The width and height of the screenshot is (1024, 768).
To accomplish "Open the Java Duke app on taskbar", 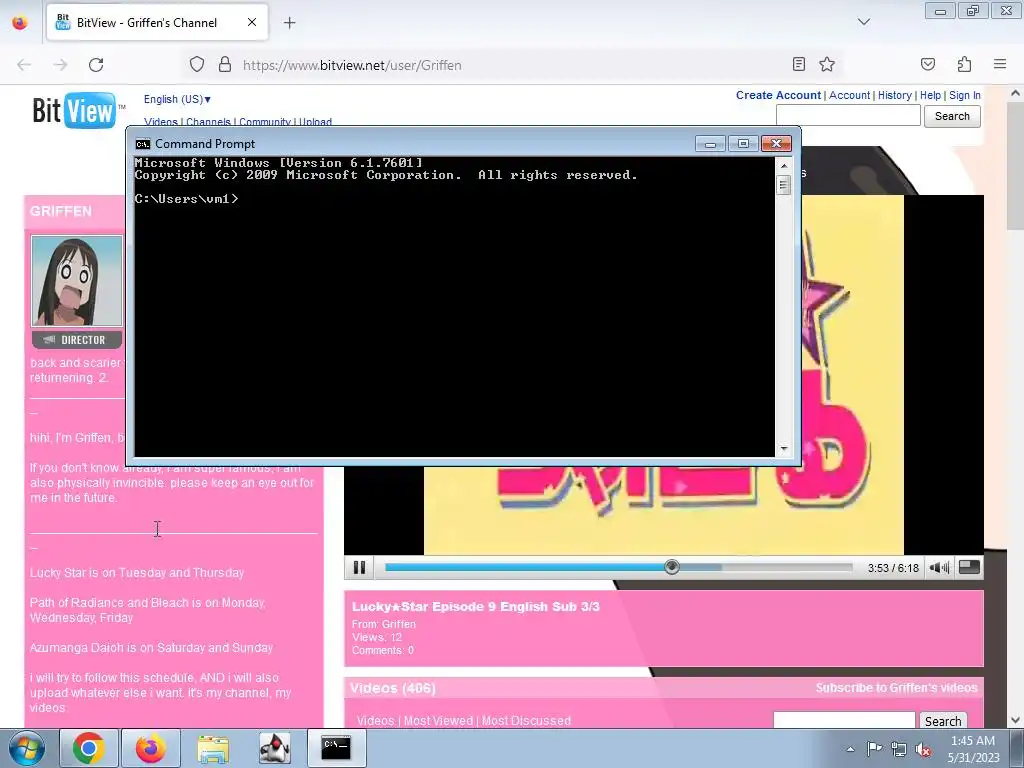I will click(275, 748).
